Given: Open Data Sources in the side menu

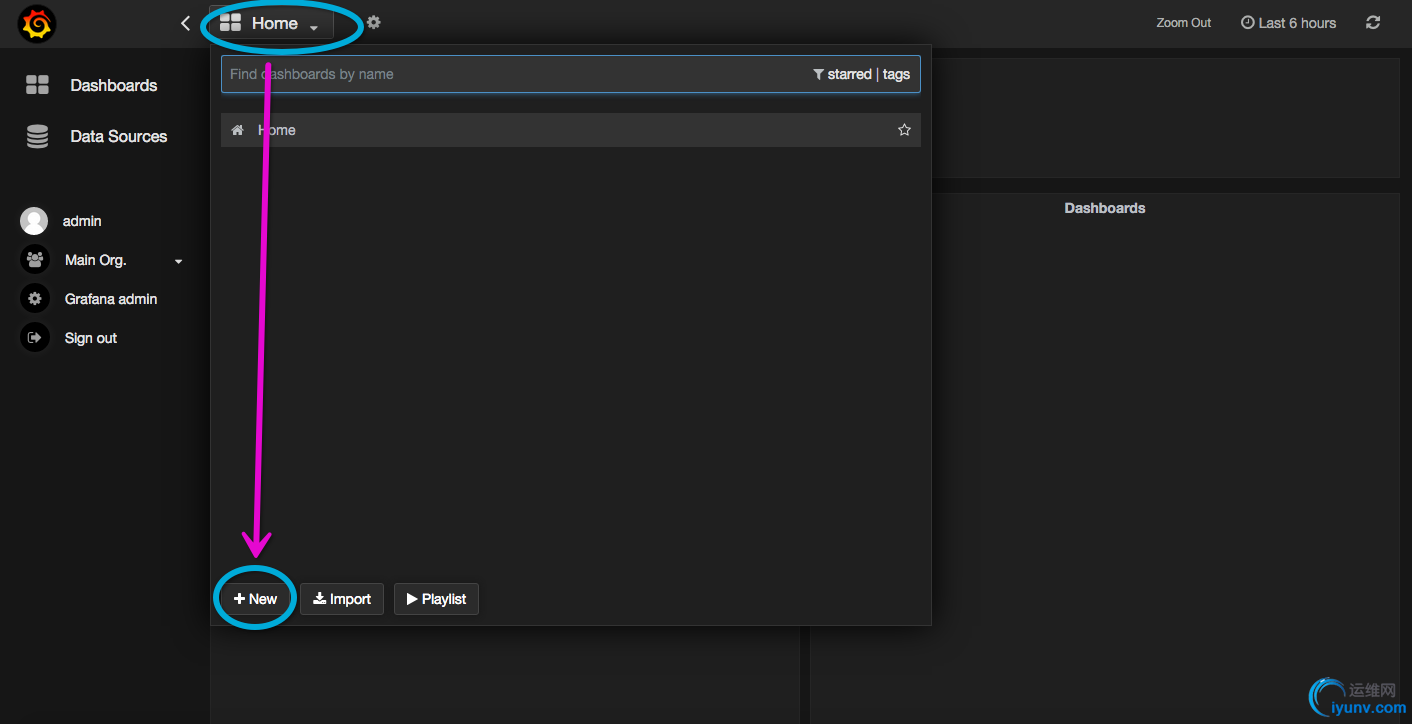Looking at the screenshot, I should (x=118, y=136).
